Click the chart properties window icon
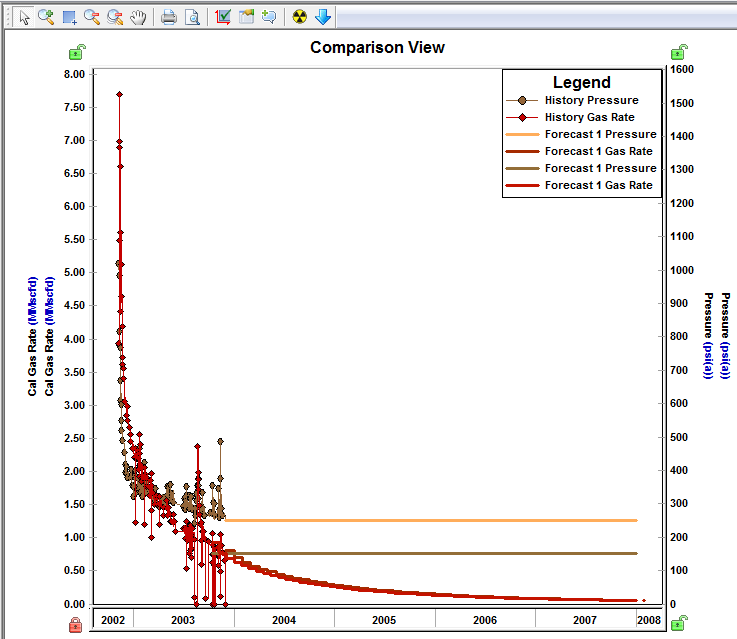Image resolution: width=737 pixels, height=639 pixels. click(246, 16)
